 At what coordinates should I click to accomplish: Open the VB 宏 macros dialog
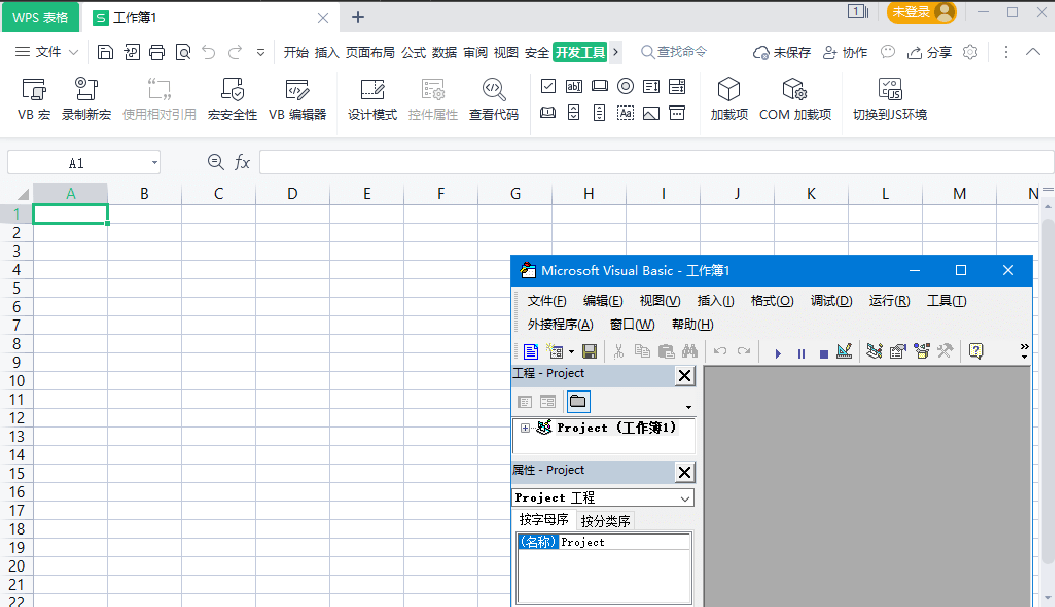coord(34,98)
